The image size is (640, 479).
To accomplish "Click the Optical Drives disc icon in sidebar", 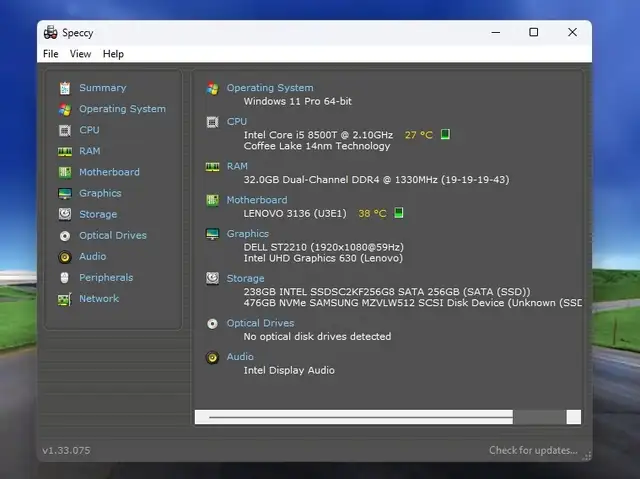I will pyautogui.click(x=65, y=236).
